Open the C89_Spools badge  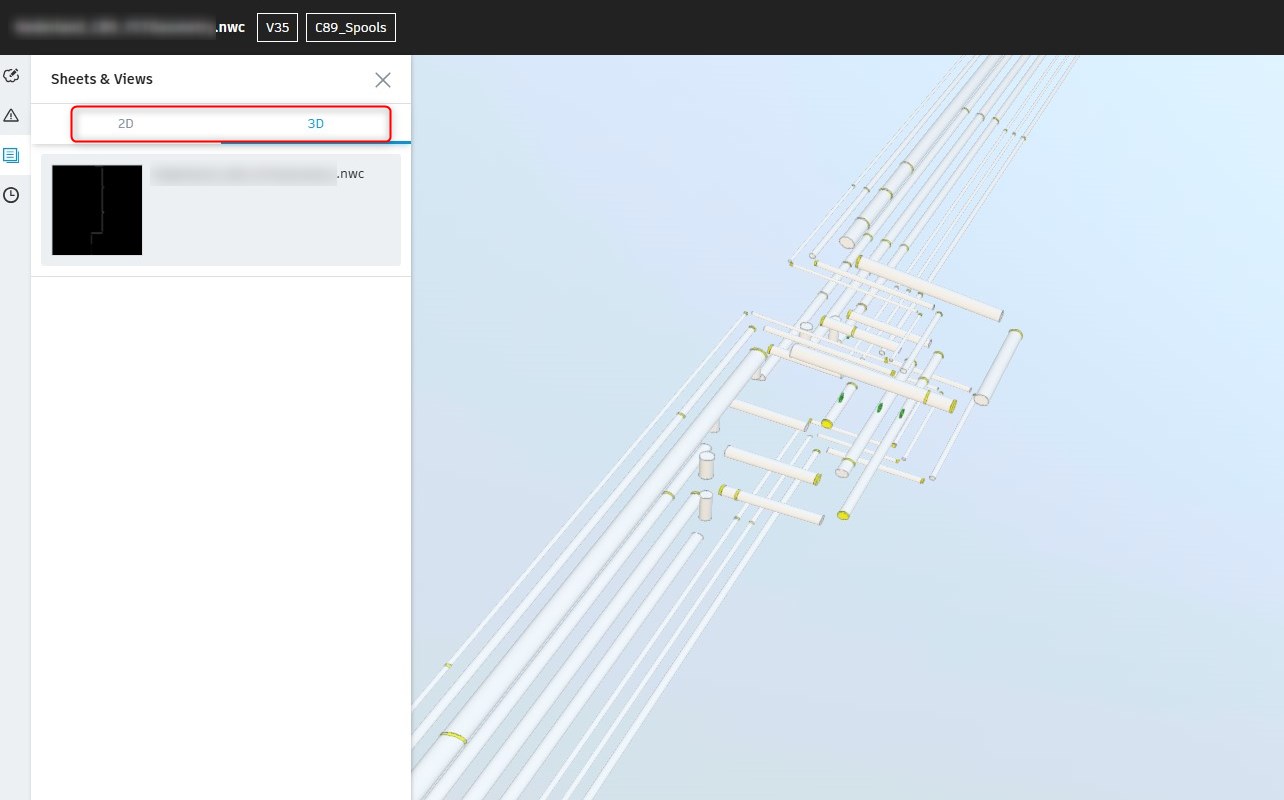(351, 27)
